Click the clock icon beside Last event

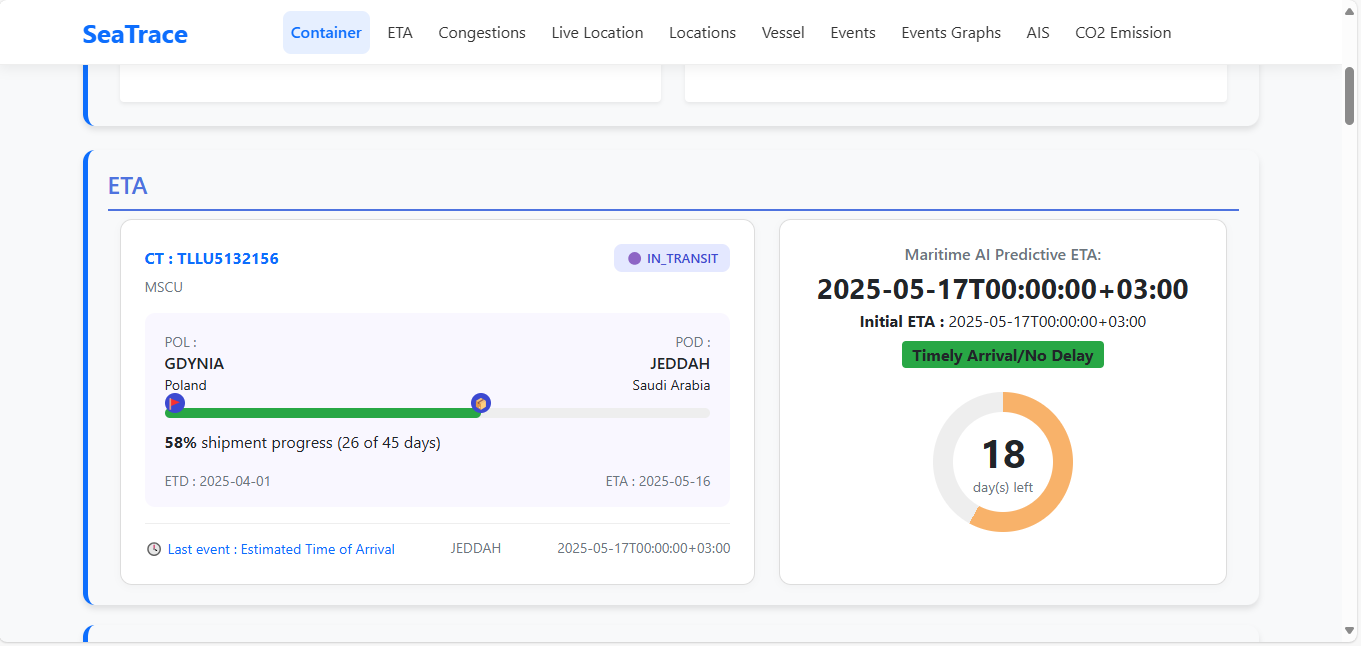point(154,549)
